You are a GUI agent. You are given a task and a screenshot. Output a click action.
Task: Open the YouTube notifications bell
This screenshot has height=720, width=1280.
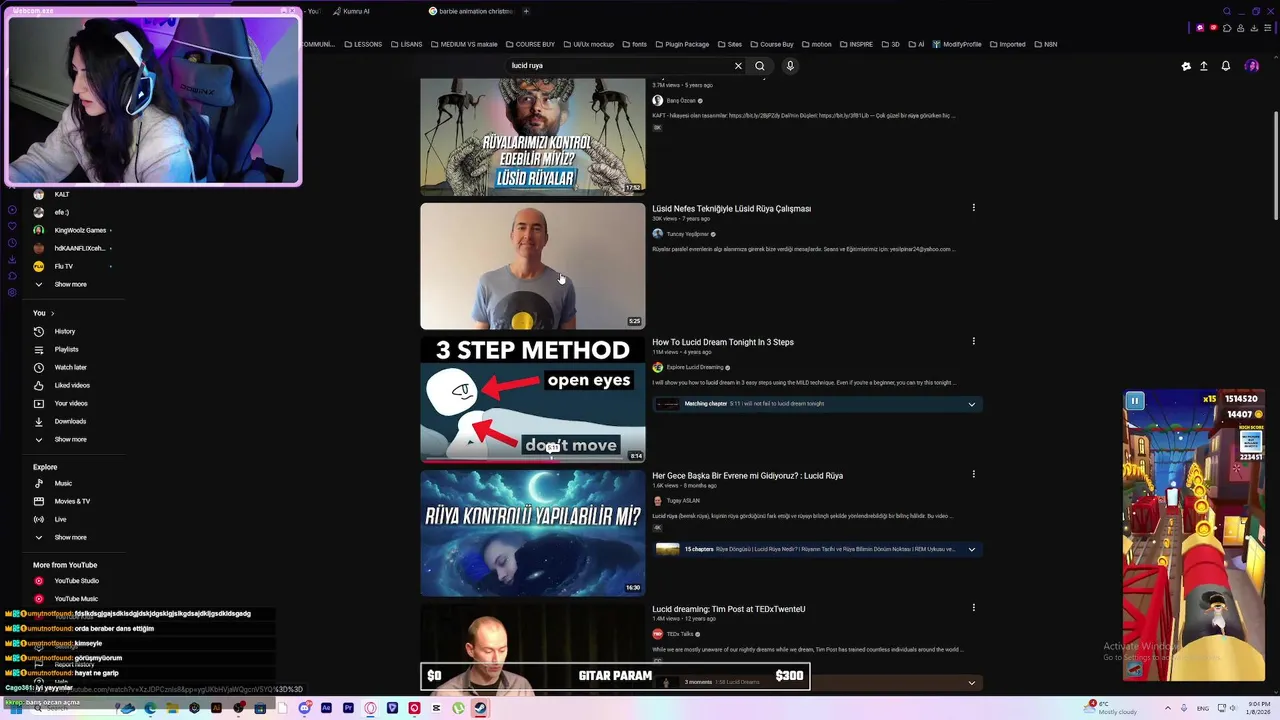(1226, 66)
